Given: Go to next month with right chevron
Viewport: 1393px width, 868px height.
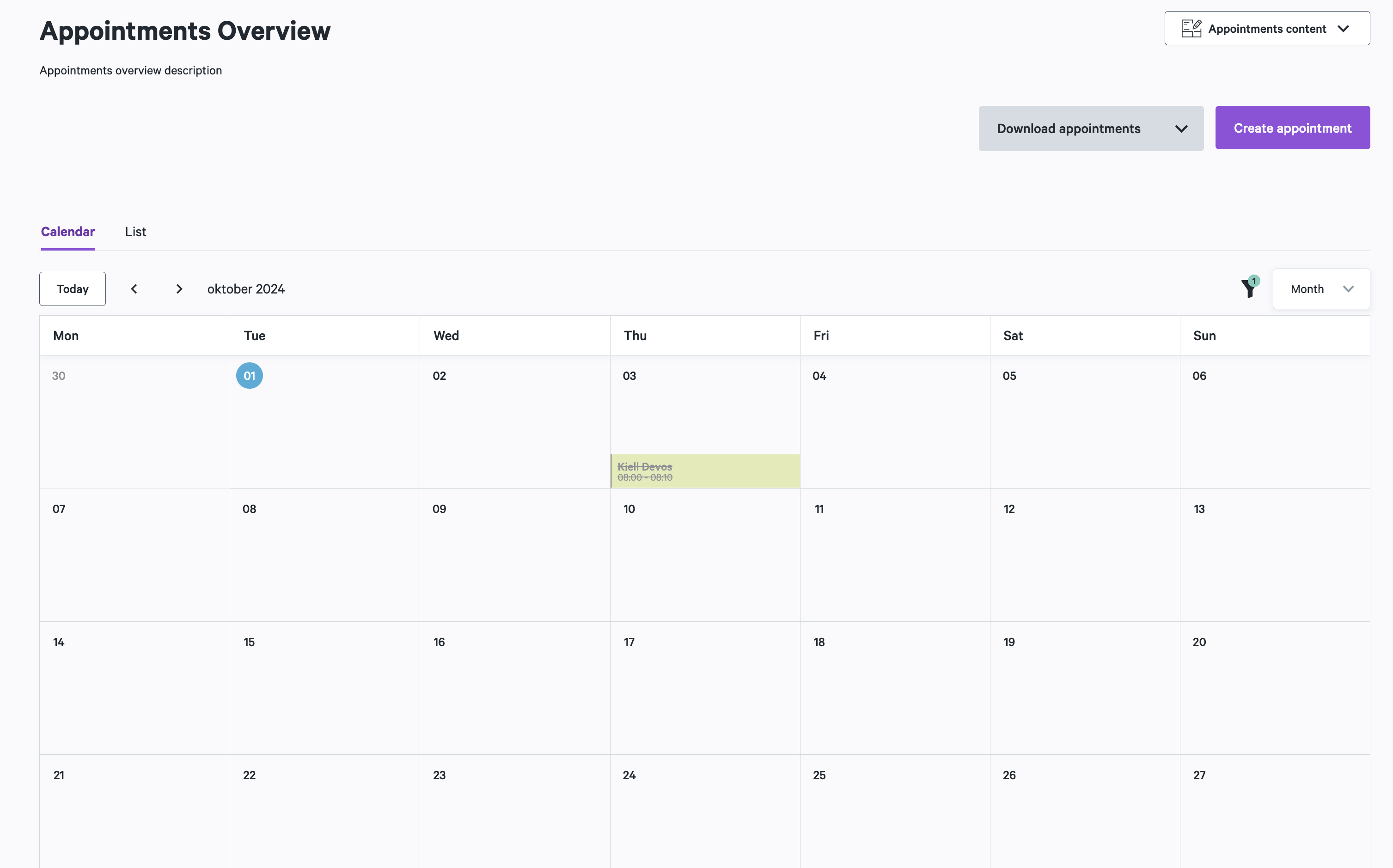Looking at the screenshot, I should pyautogui.click(x=179, y=289).
